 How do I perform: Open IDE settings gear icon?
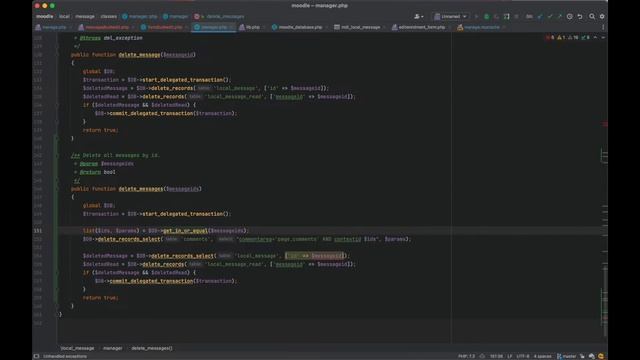click(602, 16)
